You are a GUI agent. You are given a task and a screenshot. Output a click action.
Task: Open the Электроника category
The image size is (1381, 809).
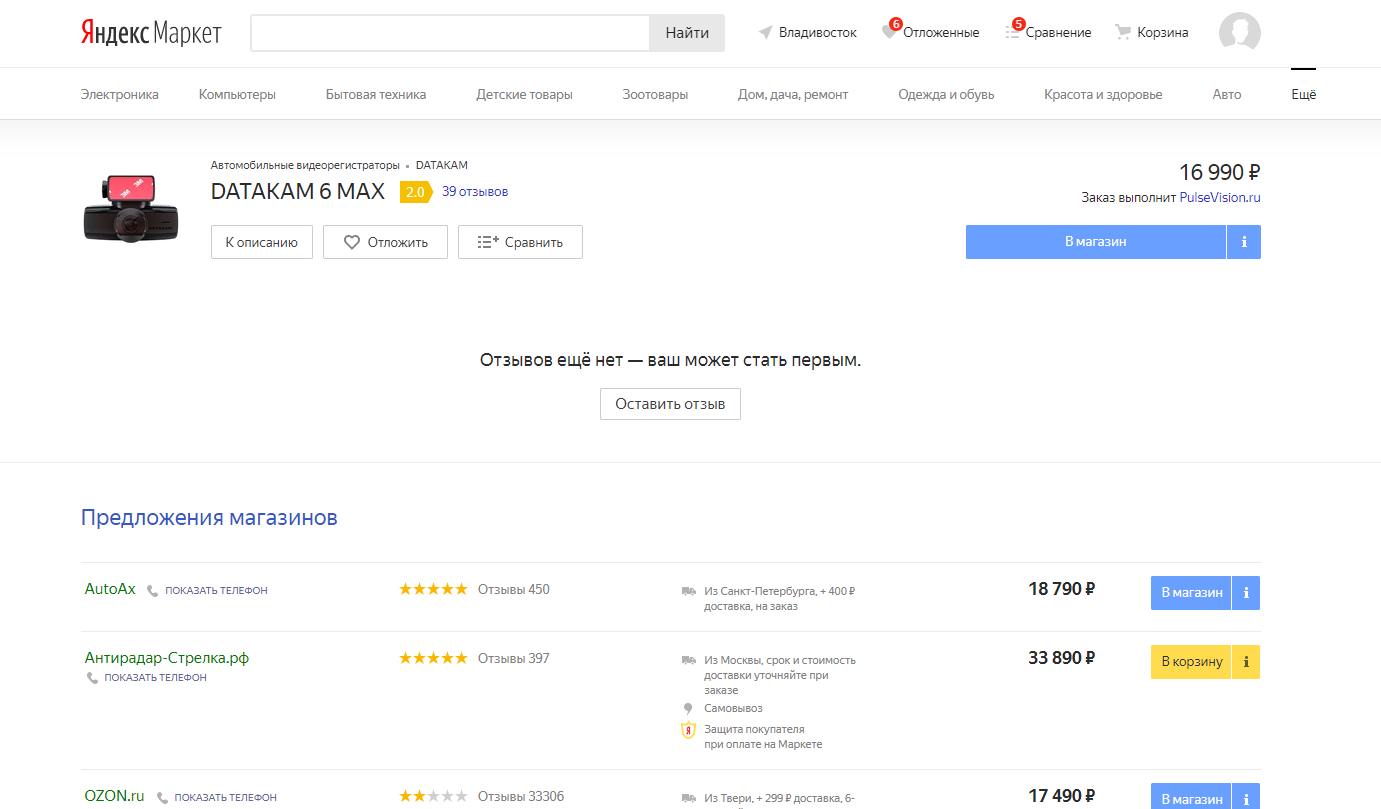point(119,95)
